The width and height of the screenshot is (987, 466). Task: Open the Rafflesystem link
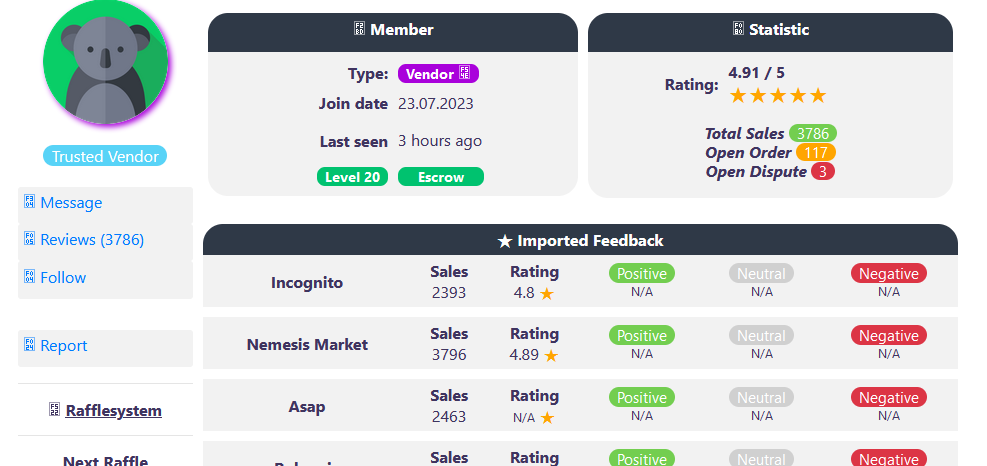pyautogui.click(x=113, y=410)
